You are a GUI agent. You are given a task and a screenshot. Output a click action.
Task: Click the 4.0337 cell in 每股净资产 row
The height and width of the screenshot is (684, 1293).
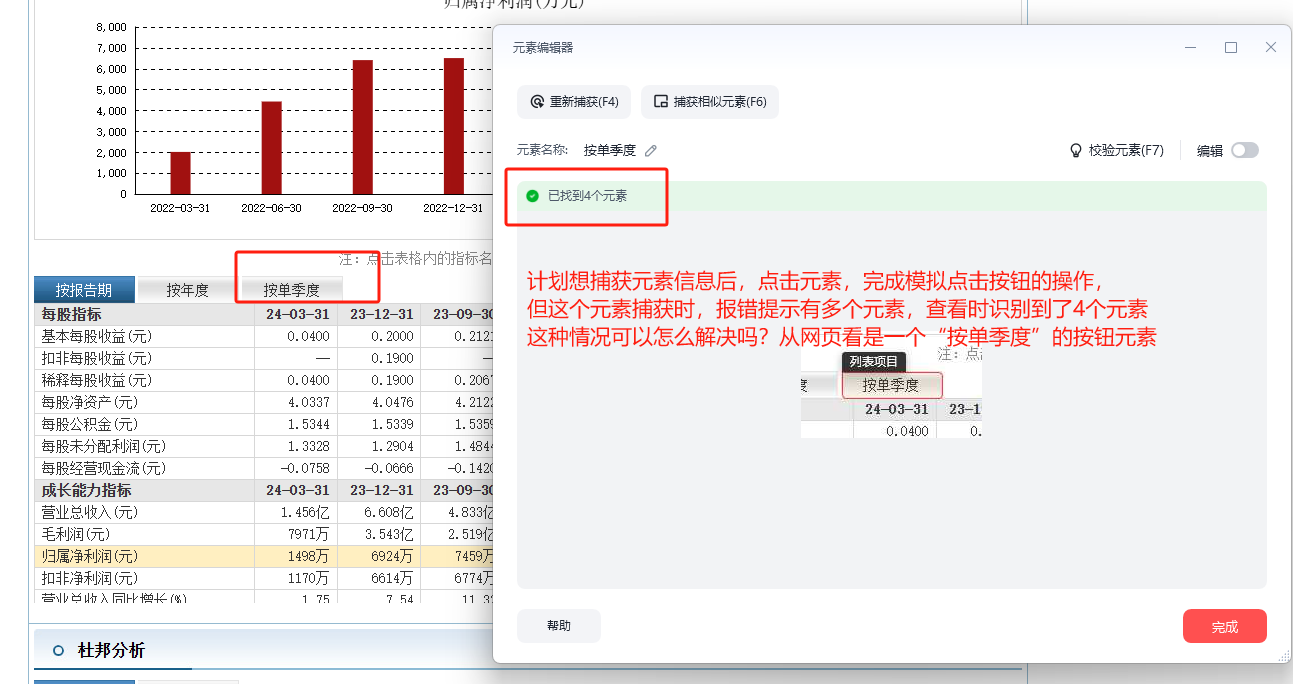click(309, 402)
